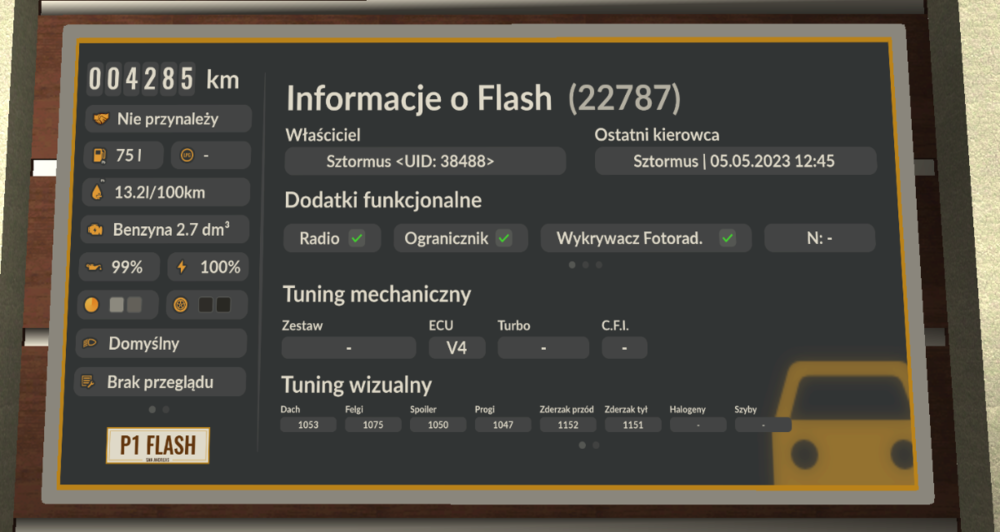Click the 004285 km odometer
The image size is (1000, 532).
(x=164, y=79)
